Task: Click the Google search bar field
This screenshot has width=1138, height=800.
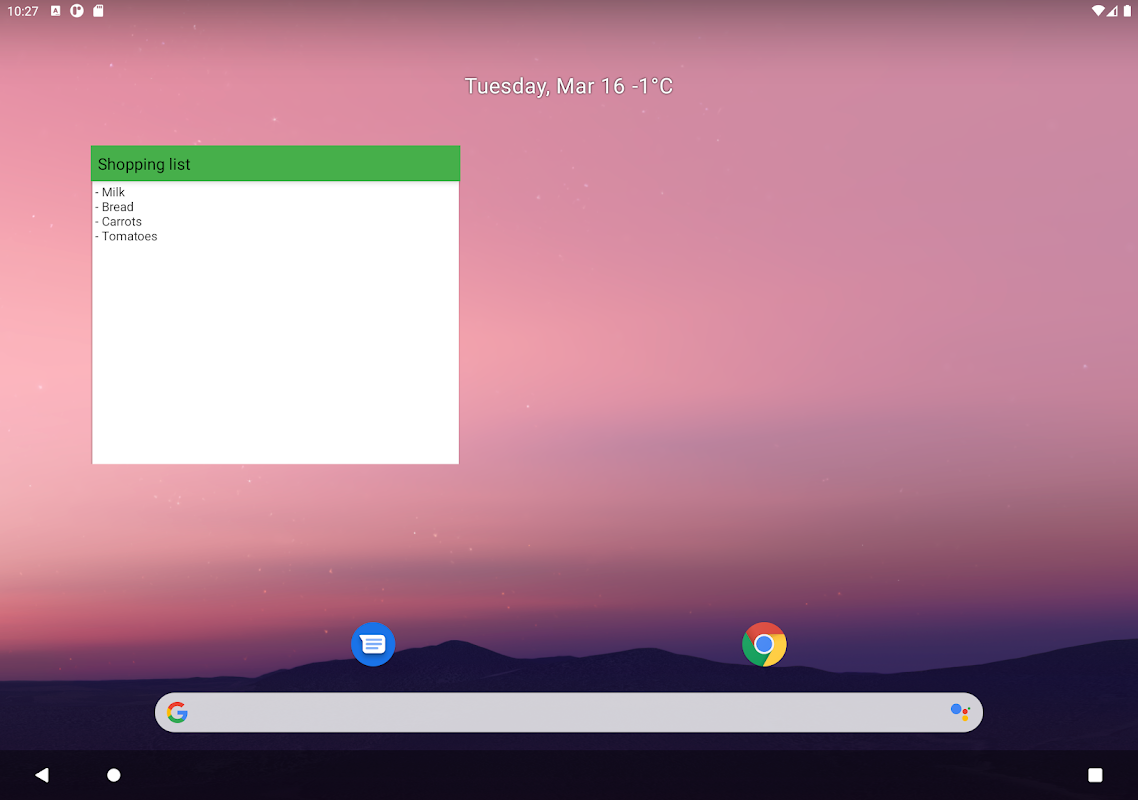Action: (x=569, y=712)
